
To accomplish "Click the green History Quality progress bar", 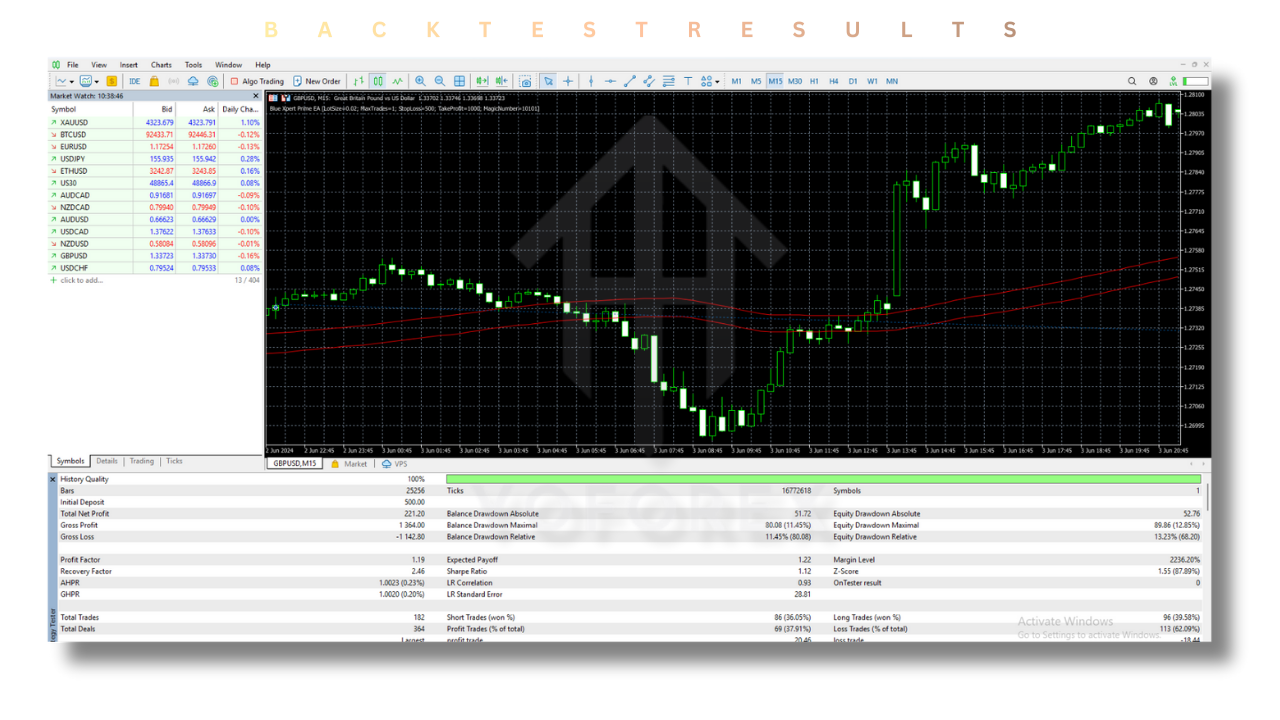I will pos(822,479).
